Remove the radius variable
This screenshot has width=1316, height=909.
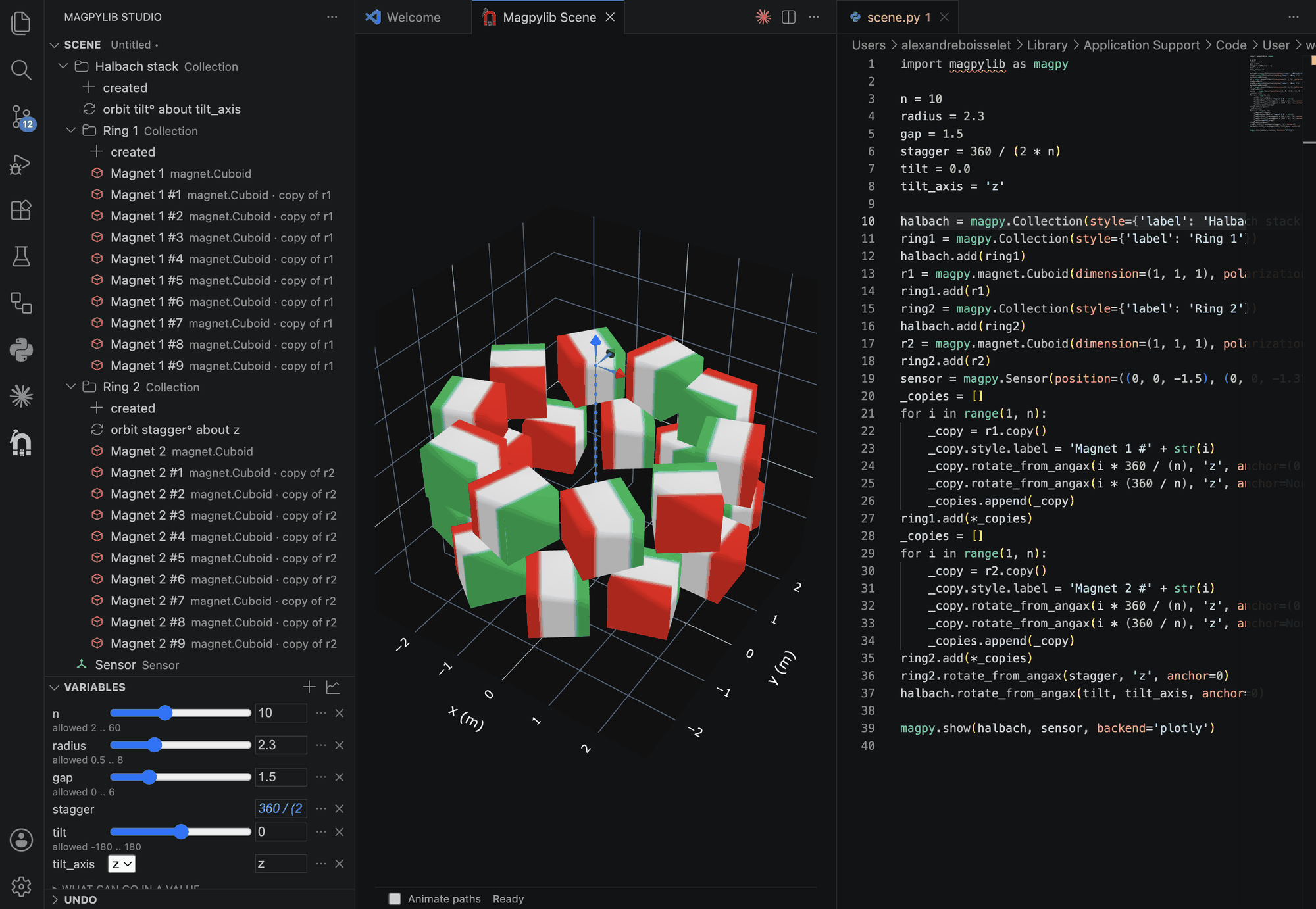click(340, 745)
